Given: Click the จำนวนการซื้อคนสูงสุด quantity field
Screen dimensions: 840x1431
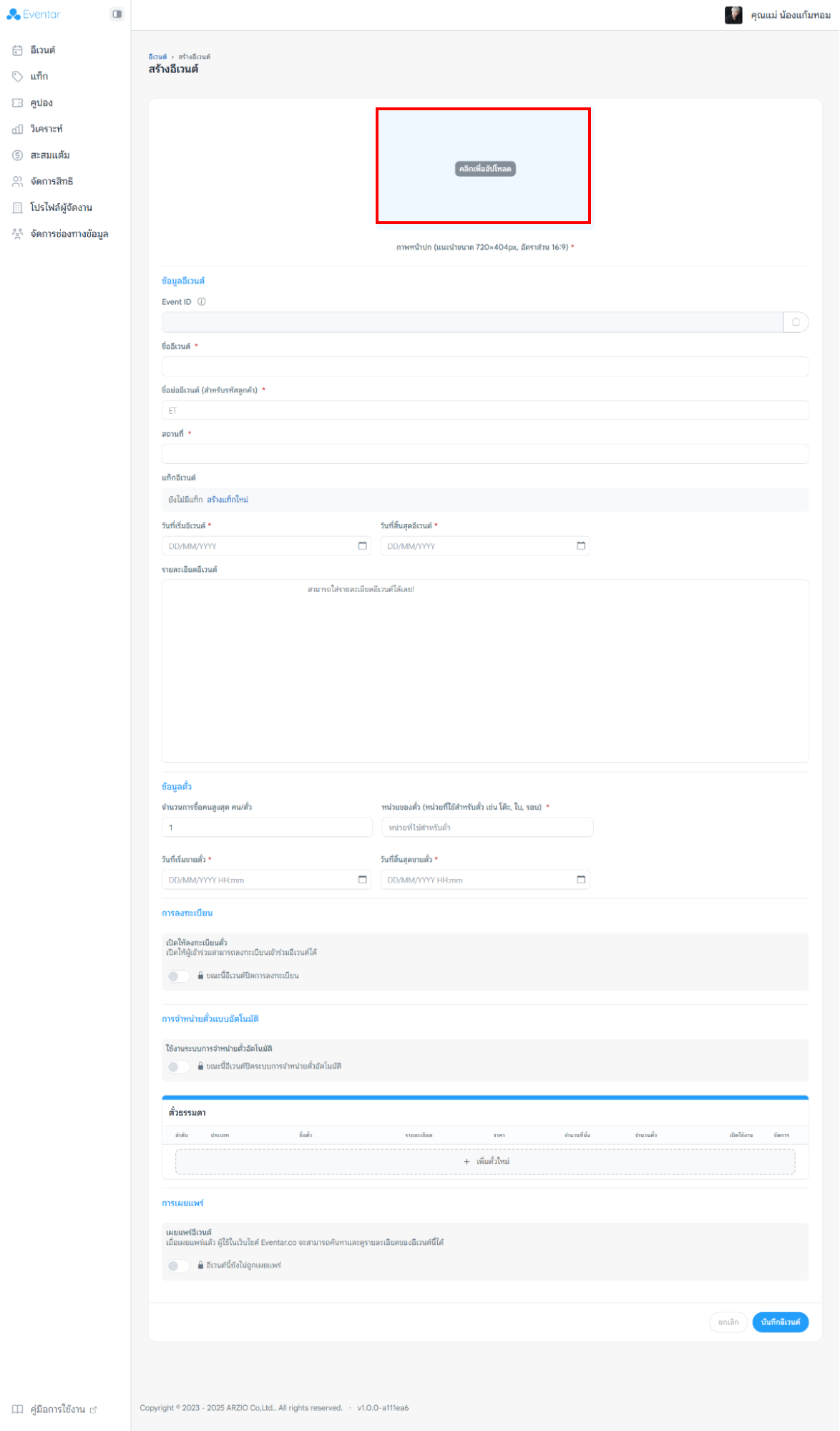Looking at the screenshot, I should (x=267, y=828).
